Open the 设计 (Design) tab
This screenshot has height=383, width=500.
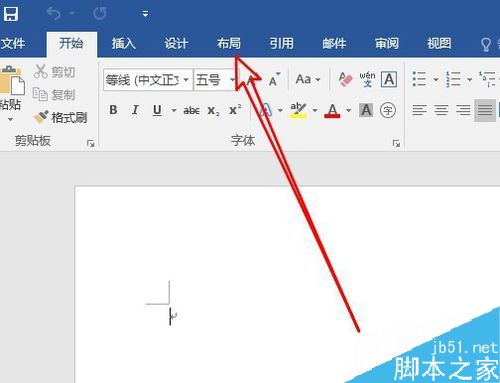tap(176, 43)
